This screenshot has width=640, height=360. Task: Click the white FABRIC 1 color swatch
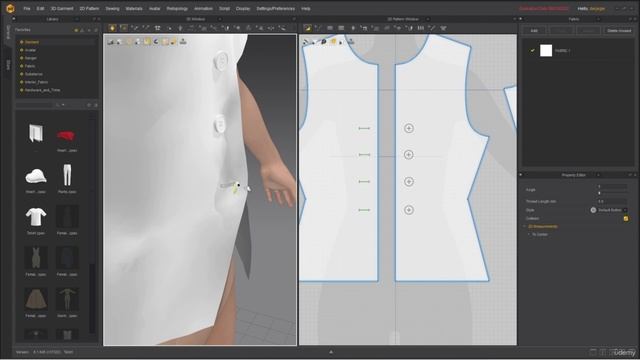pos(546,51)
